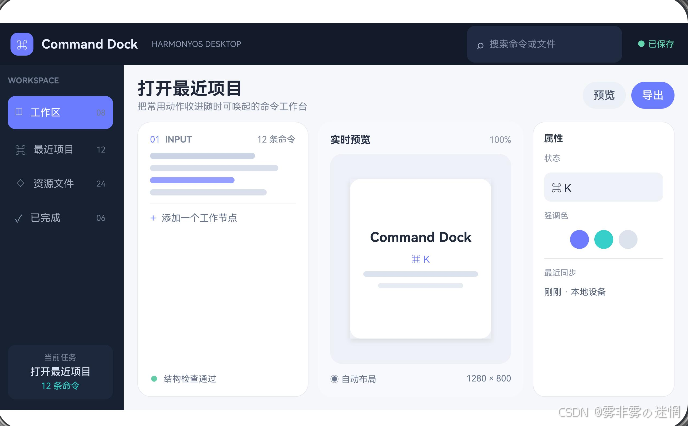Click the green dot beside 结构检查通过
Viewport: 688px width, 426px height.
pyautogui.click(x=154, y=379)
